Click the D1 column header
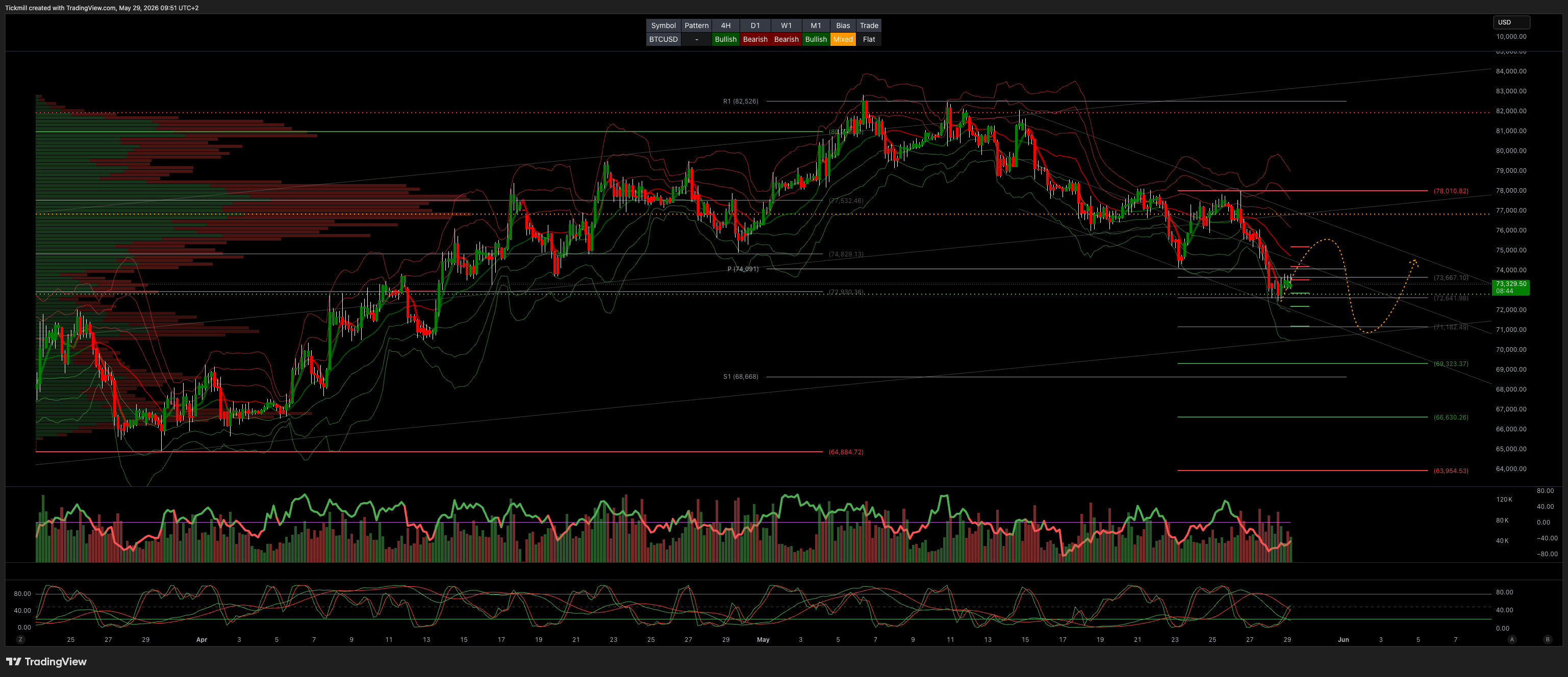This screenshot has height=677, width=1568. (x=755, y=25)
